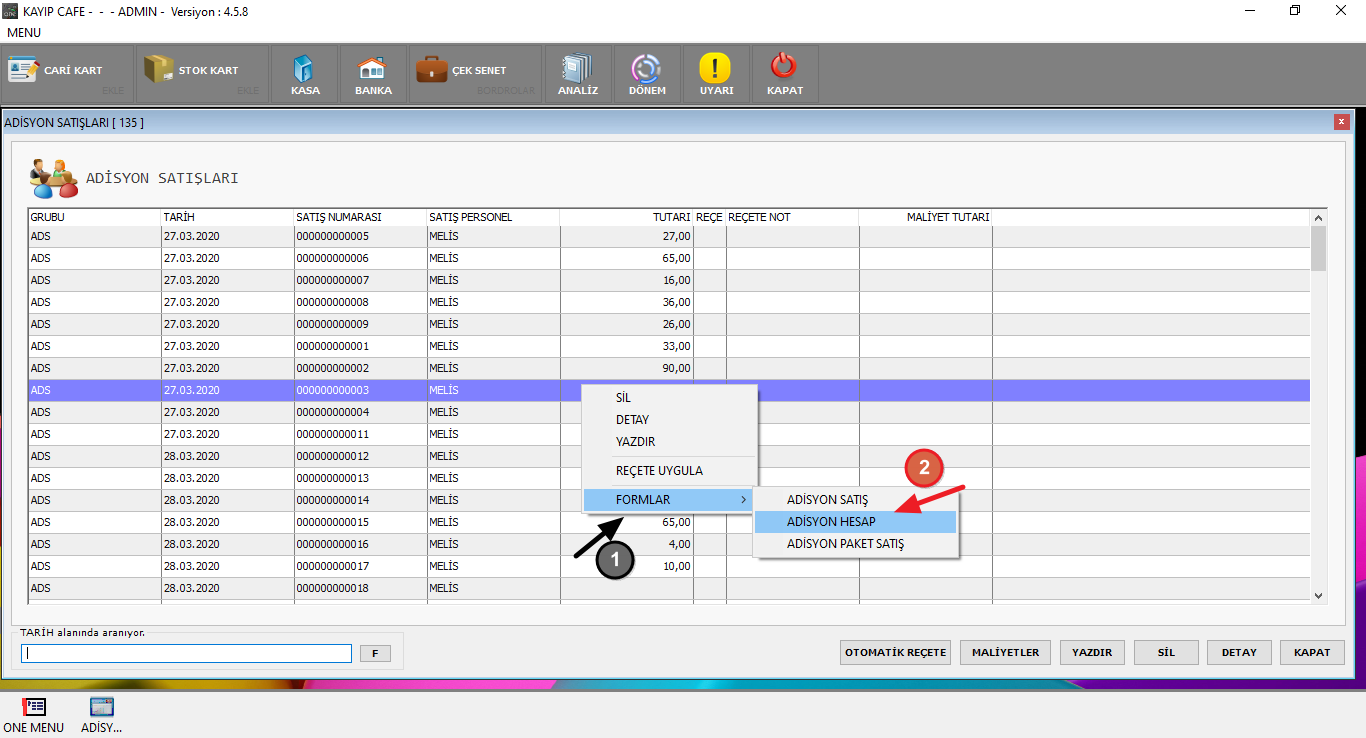This screenshot has height=738, width=1366.
Task: Click the bottom KAPAT button
Action: pos(1312,652)
